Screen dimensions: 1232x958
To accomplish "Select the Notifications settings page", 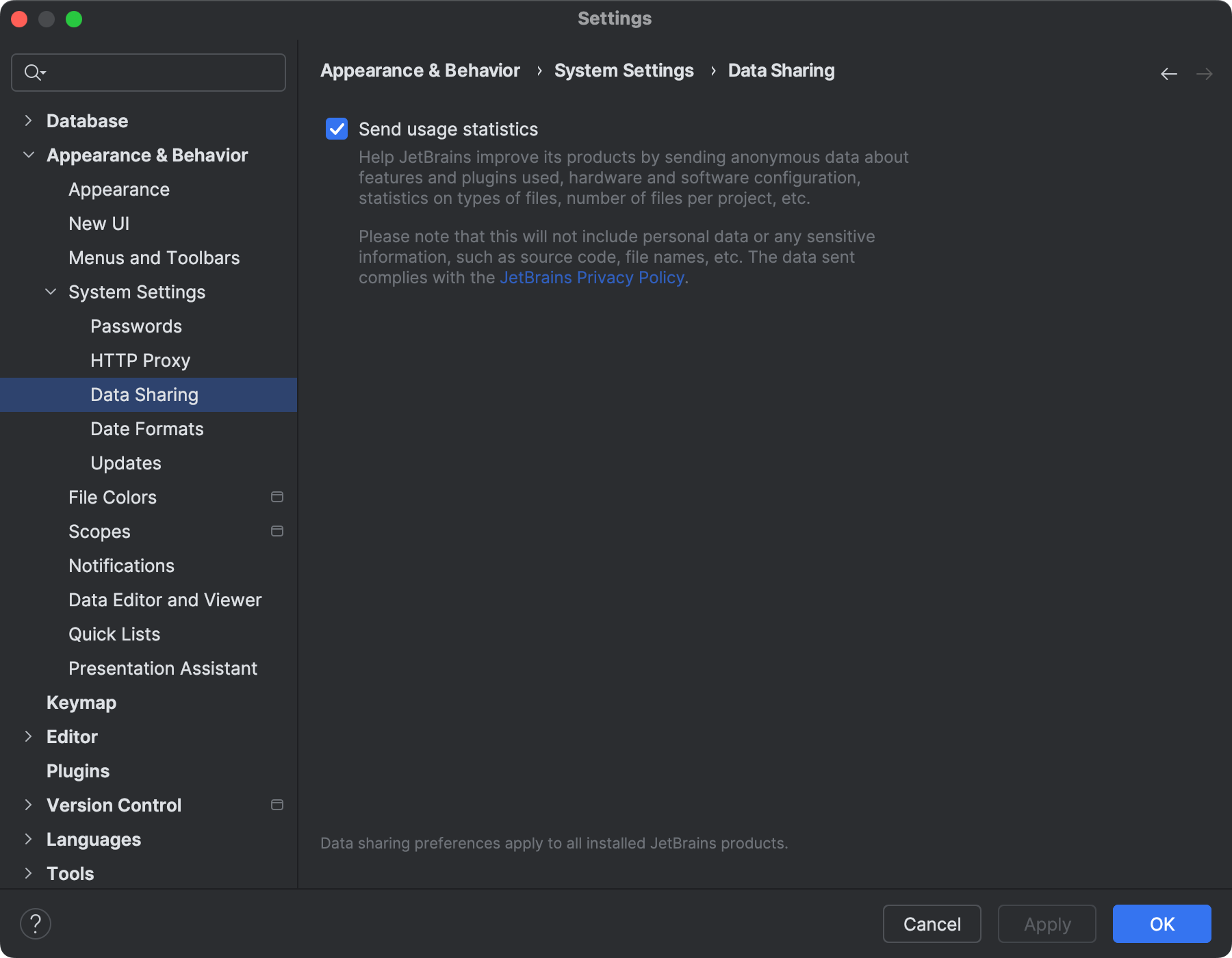I will (x=120, y=566).
